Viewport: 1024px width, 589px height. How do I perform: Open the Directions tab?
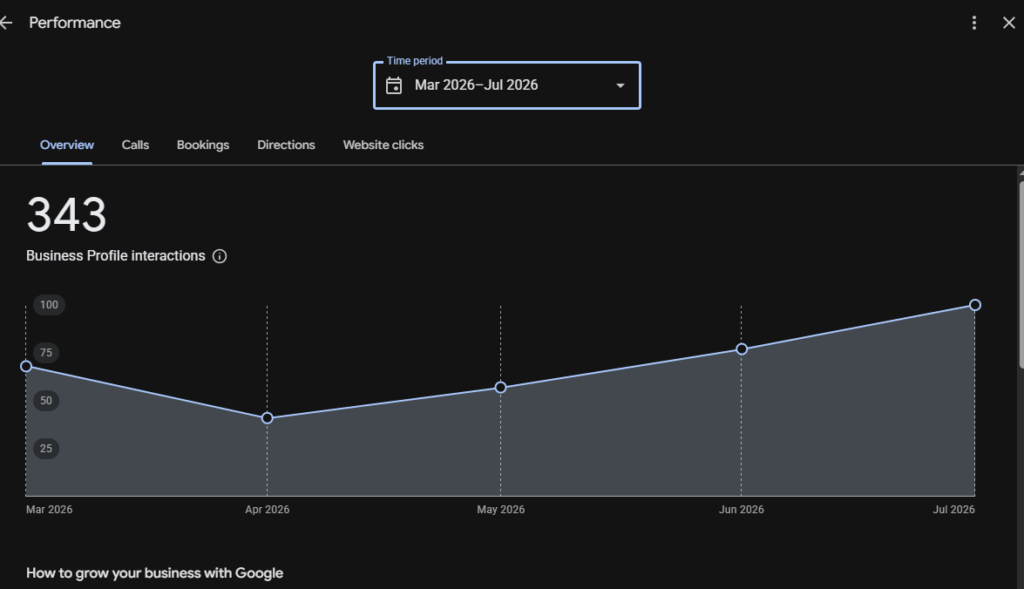(x=286, y=145)
